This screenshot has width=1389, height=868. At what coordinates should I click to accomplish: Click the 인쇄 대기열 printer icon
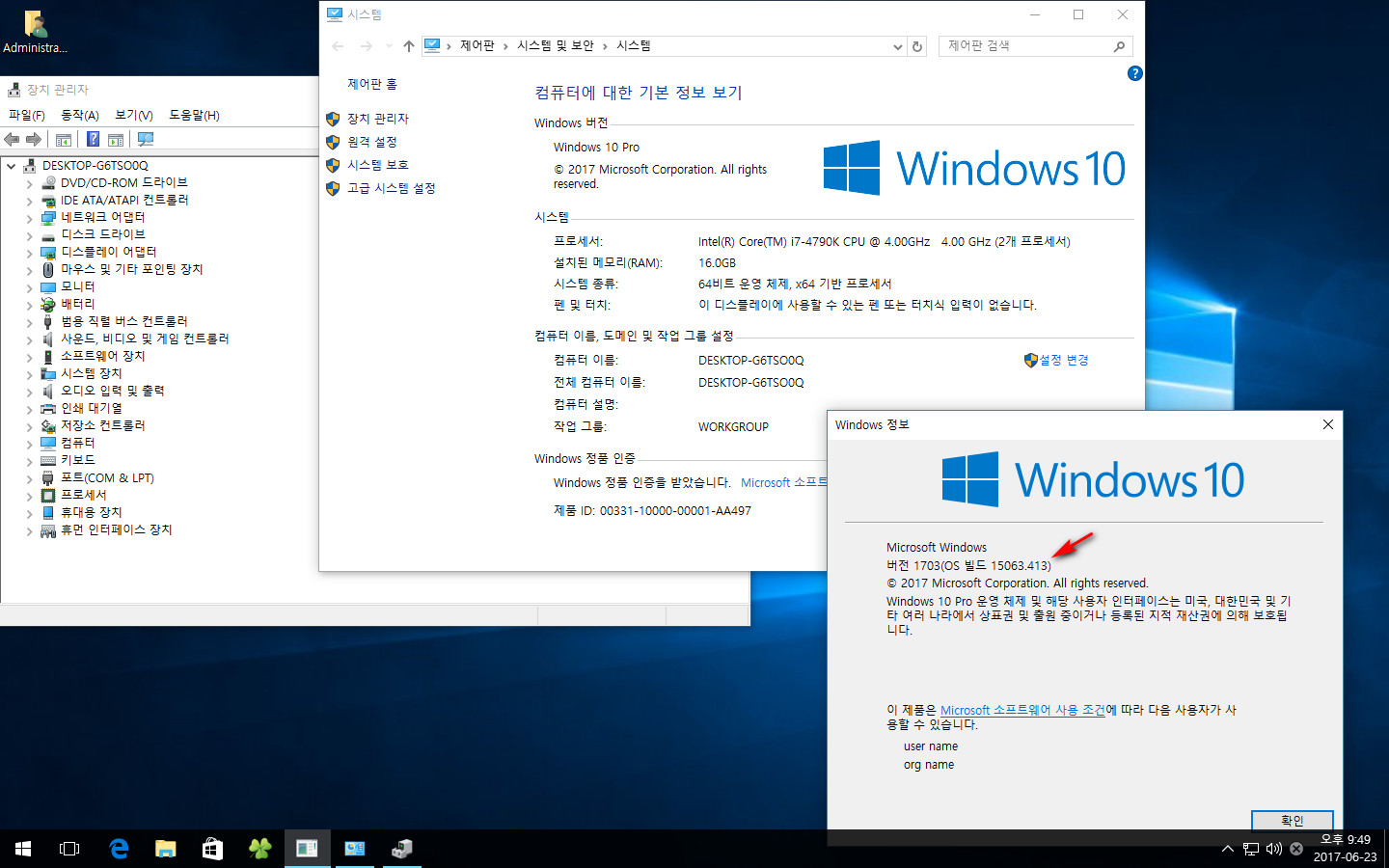pyautogui.click(x=48, y=408)
